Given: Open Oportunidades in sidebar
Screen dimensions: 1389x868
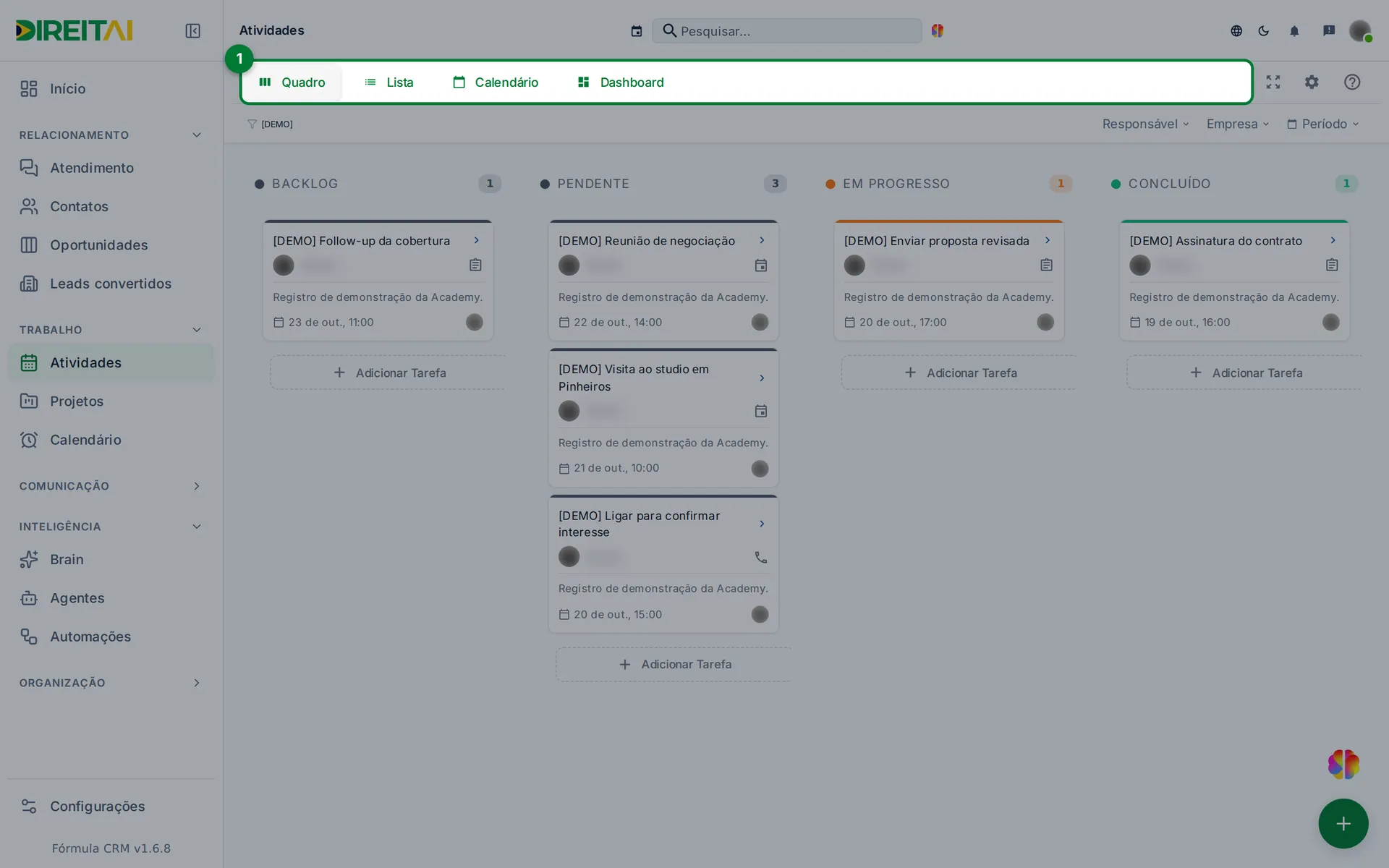Looking at the screenshot, I should tap(111, 245).
